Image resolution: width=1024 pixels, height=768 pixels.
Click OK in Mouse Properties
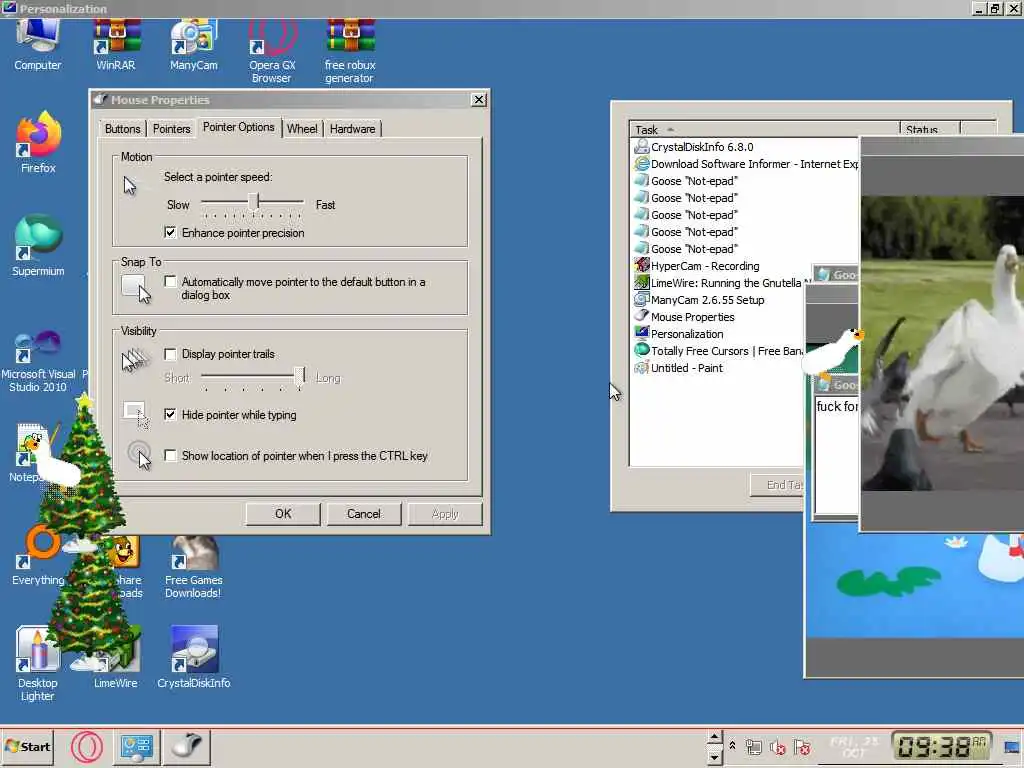click(283, 514)
